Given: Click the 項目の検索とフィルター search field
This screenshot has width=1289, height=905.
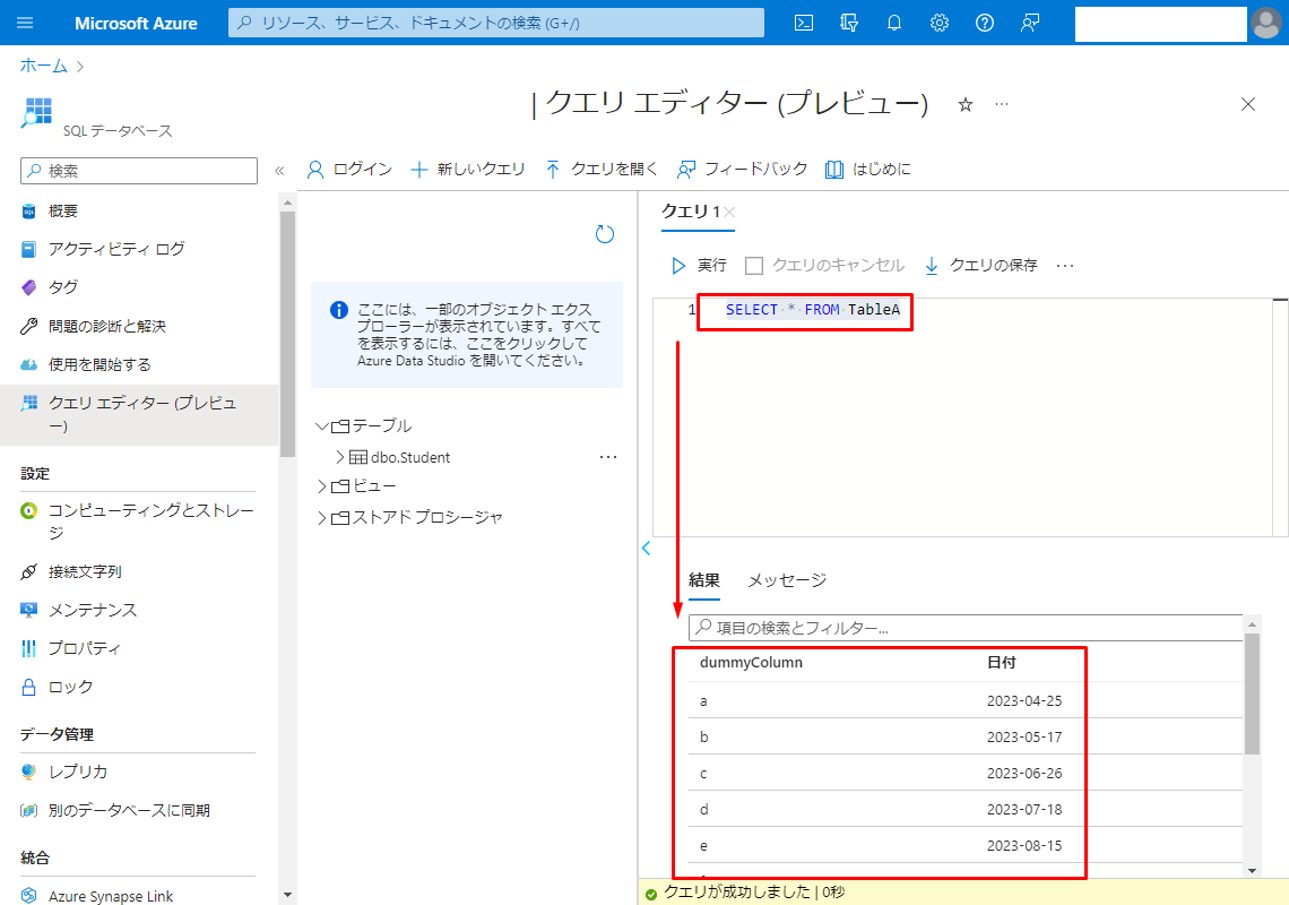Looking at the screenshot, I should 965,628.
